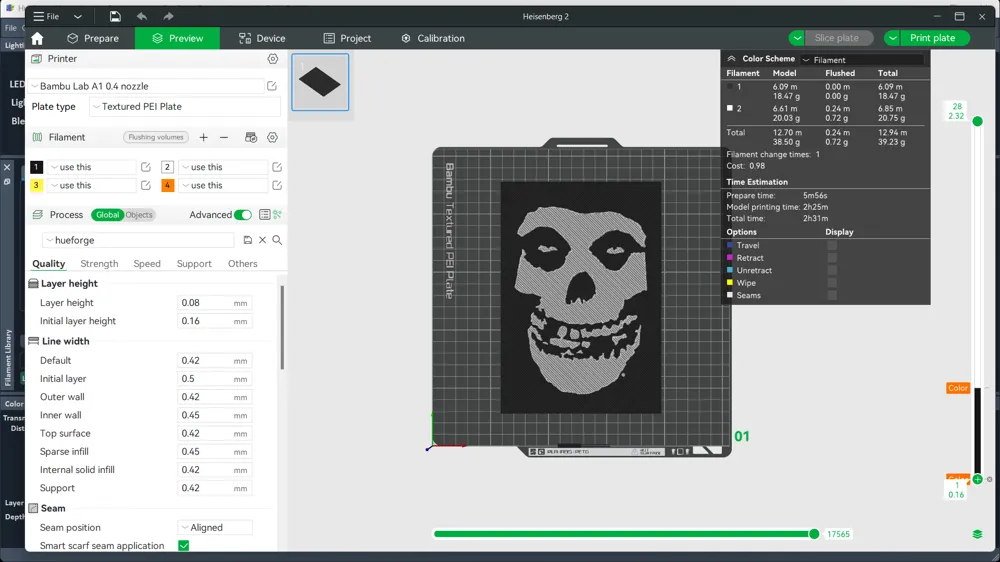Open the Strength settings tab
The height and width of the screenshot is (562, 1000).
(99, 263)
